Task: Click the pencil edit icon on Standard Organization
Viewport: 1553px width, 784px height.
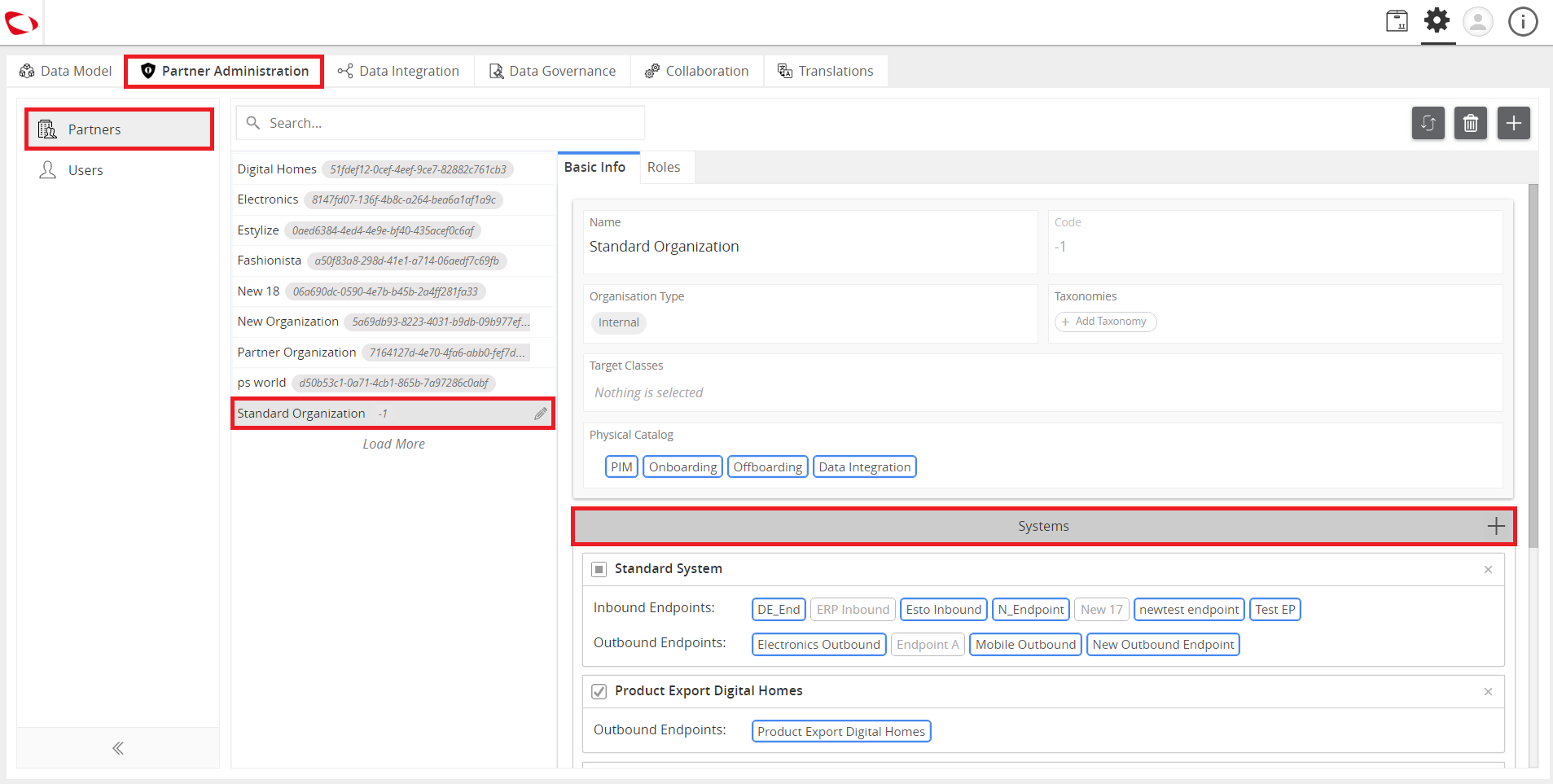Action: 541,414
